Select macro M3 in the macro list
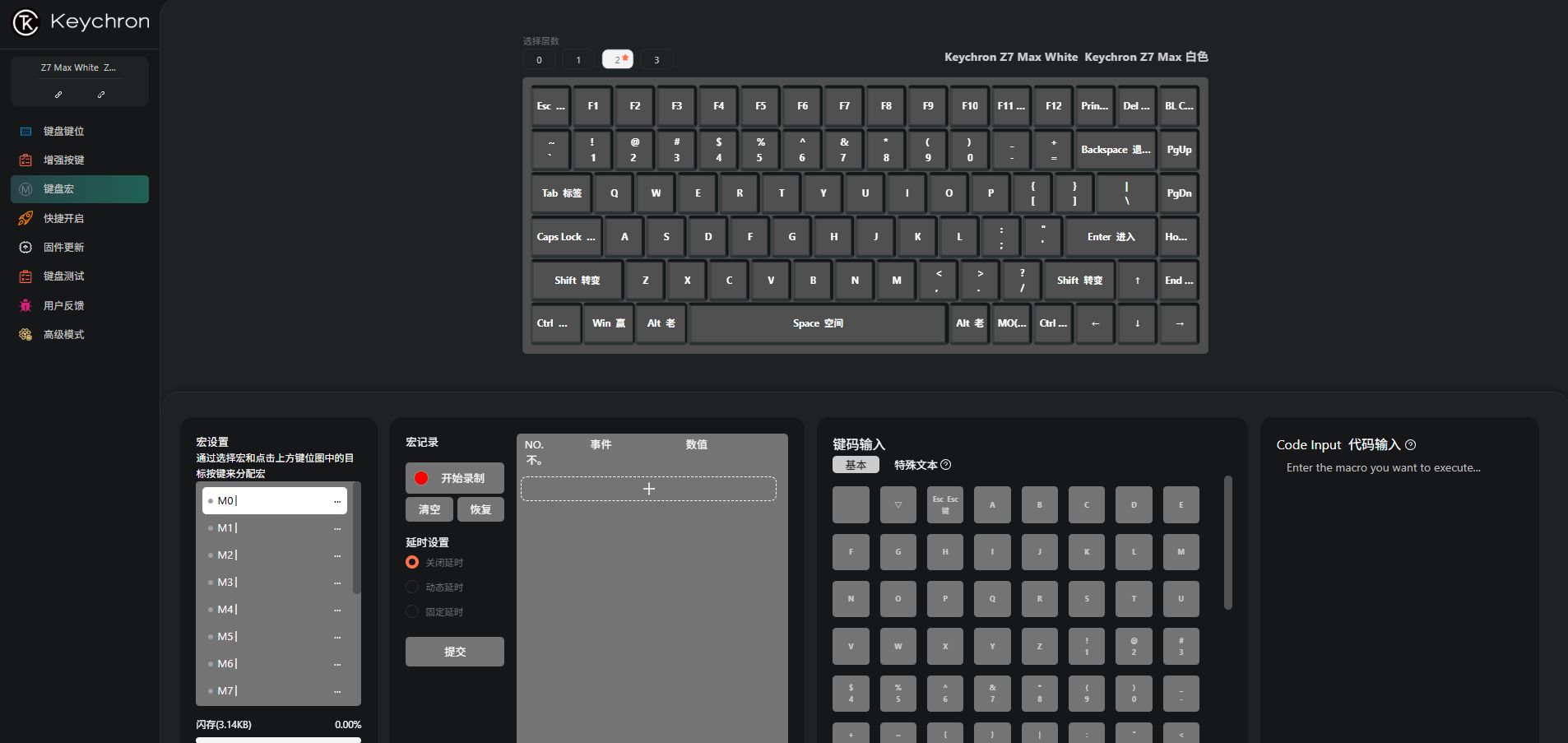The image size is (1568, 743). click(275, 583)
